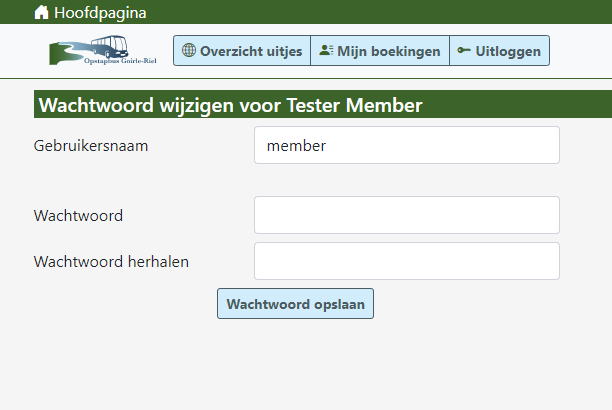The width and height of the screenshot is (612, 410).
Task: Click the home icon in top bar
Action: 41,13
